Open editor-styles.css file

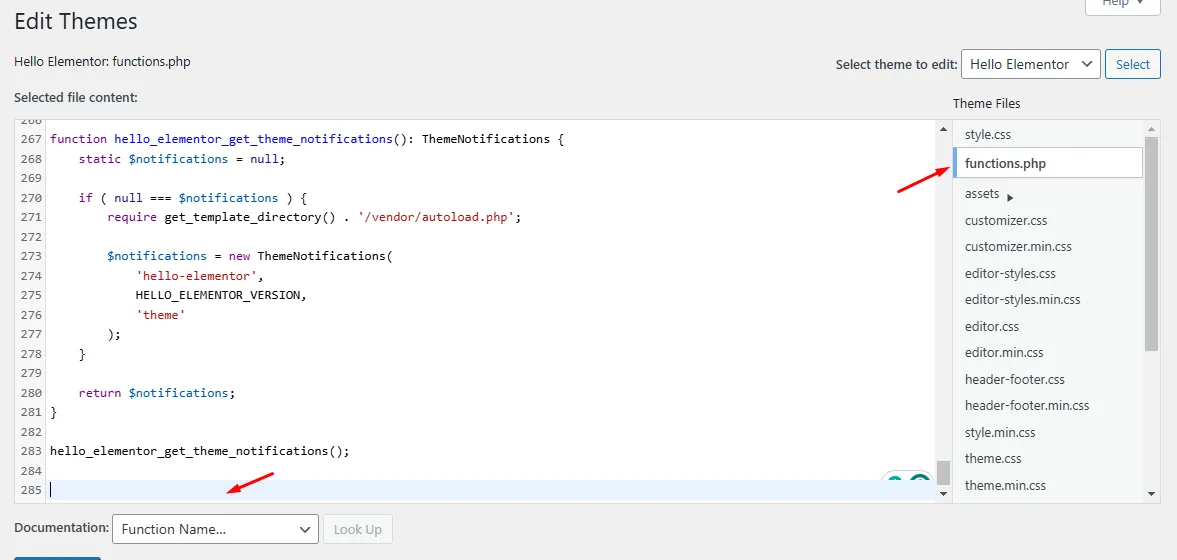1010,273
